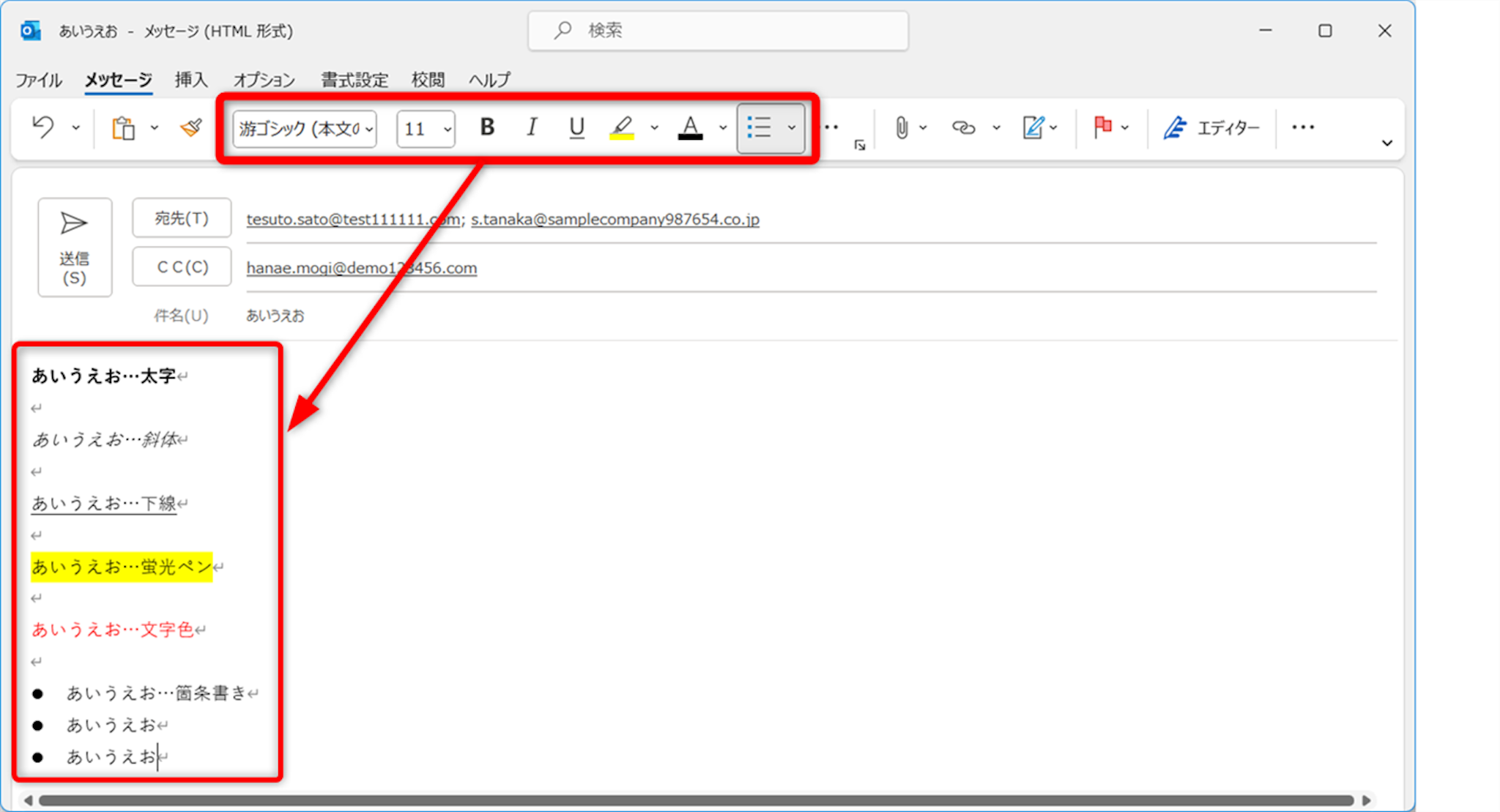Image resolution: width=1500 pixels, height=812 pixels.
Task: Switch to the 書式設定 tab
Action: [x=354, y=79]
